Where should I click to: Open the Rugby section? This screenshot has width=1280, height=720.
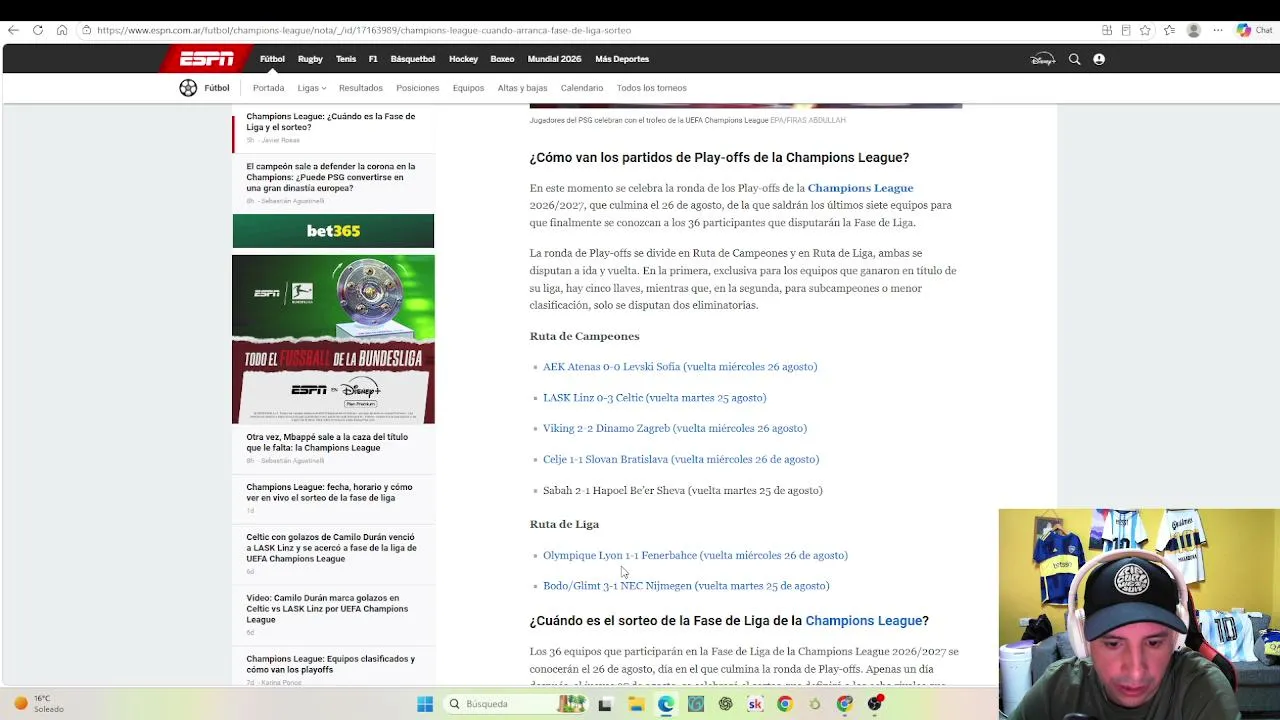(x=310, y=59)
